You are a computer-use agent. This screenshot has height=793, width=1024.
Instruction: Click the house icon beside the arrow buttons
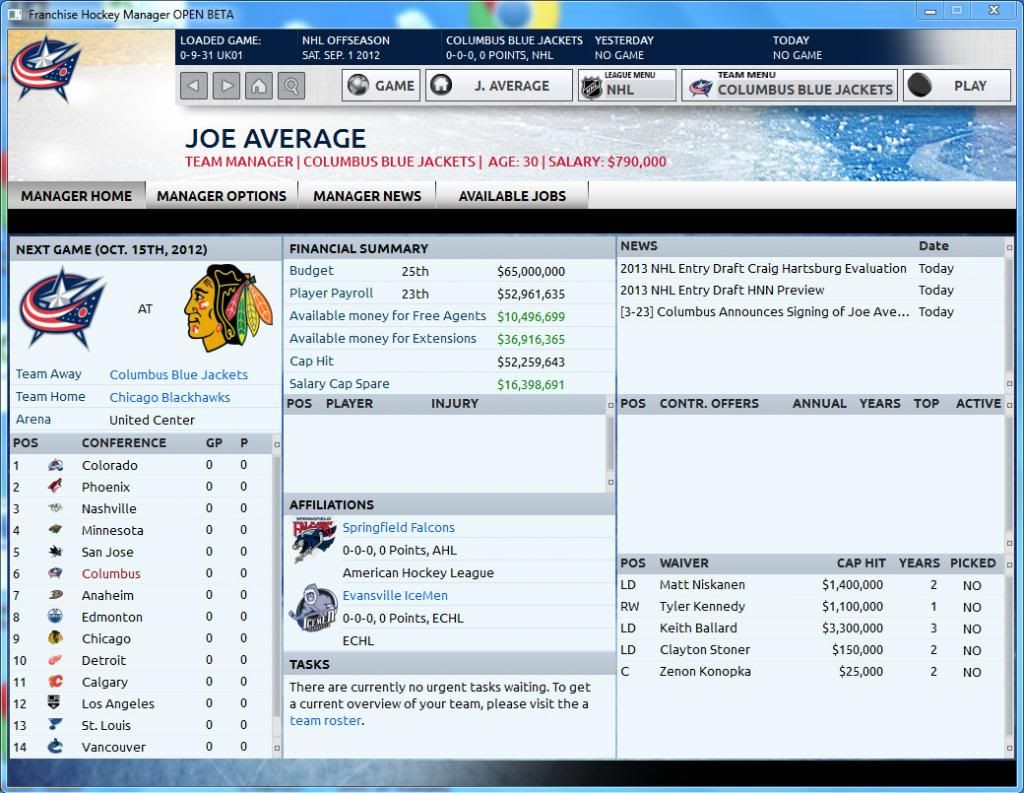pos(259,86)
